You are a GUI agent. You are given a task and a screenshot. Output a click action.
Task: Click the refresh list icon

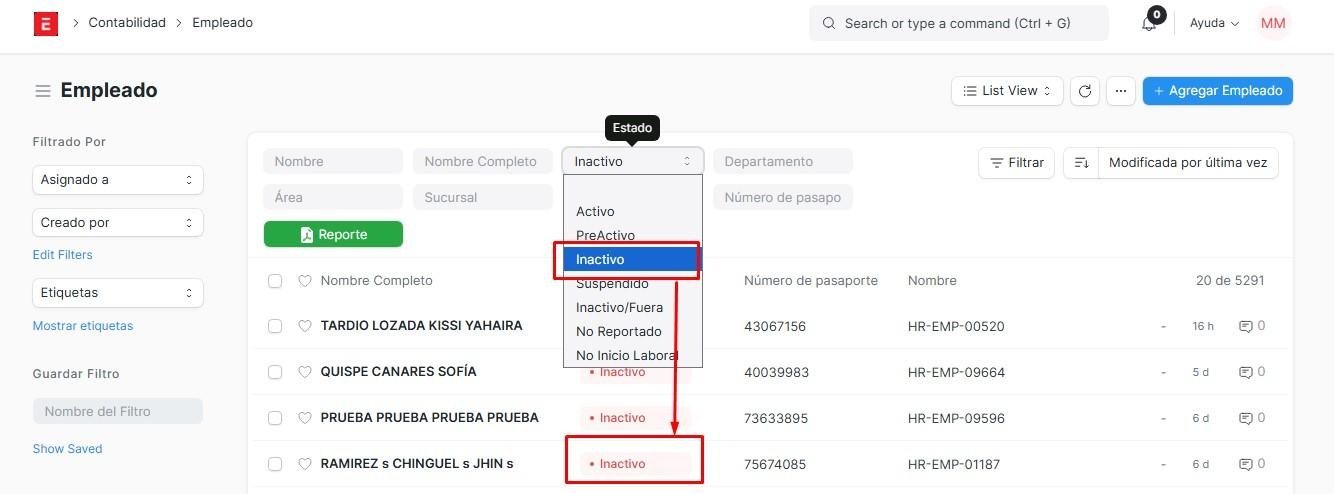pos(1085,91)
